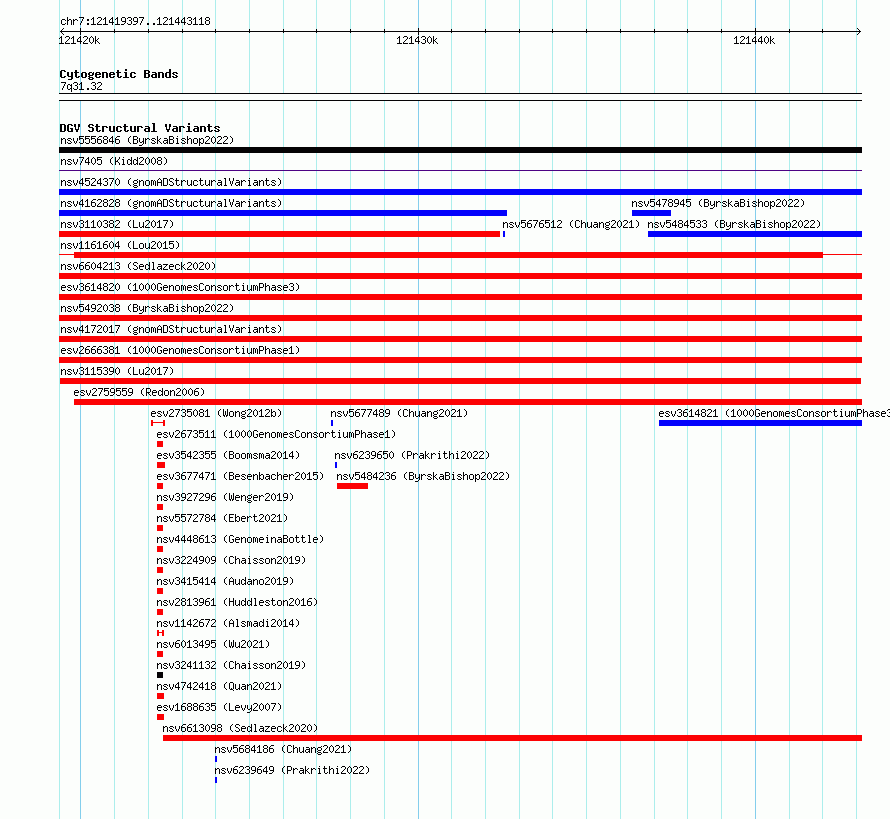Screen dimensions: 890x819
Task: Click nsv4448613 (GenomeinaBottle) label
Action: pyautogui.click(x=240, y=539)
